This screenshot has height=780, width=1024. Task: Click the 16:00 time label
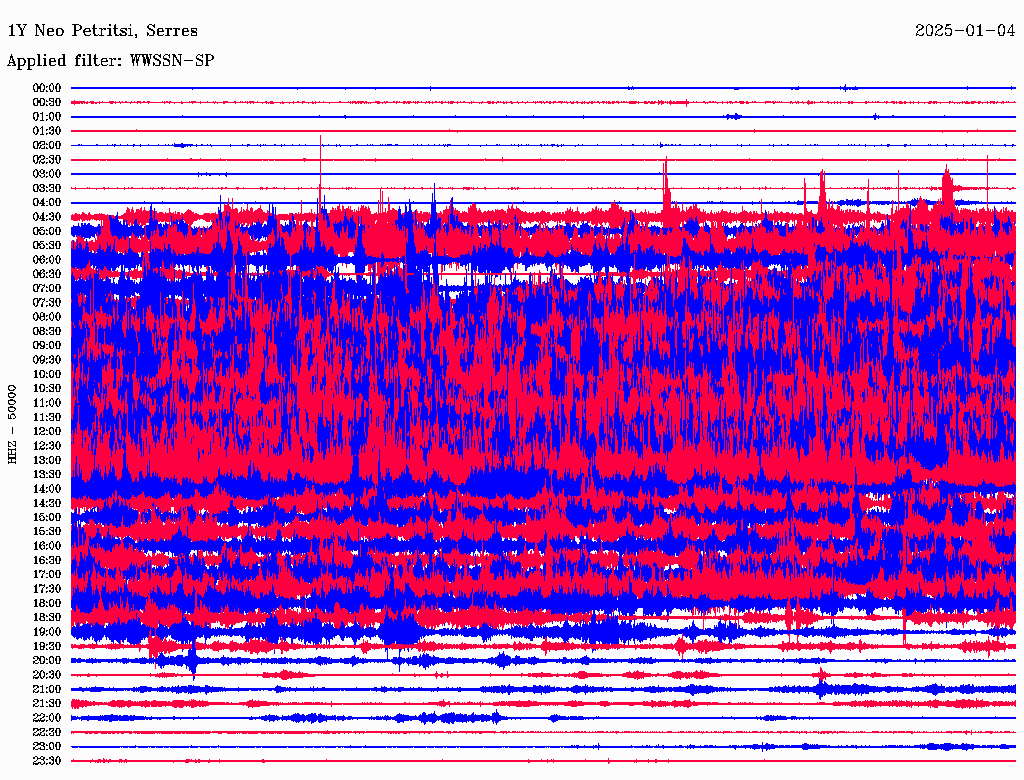click(47, 546)
